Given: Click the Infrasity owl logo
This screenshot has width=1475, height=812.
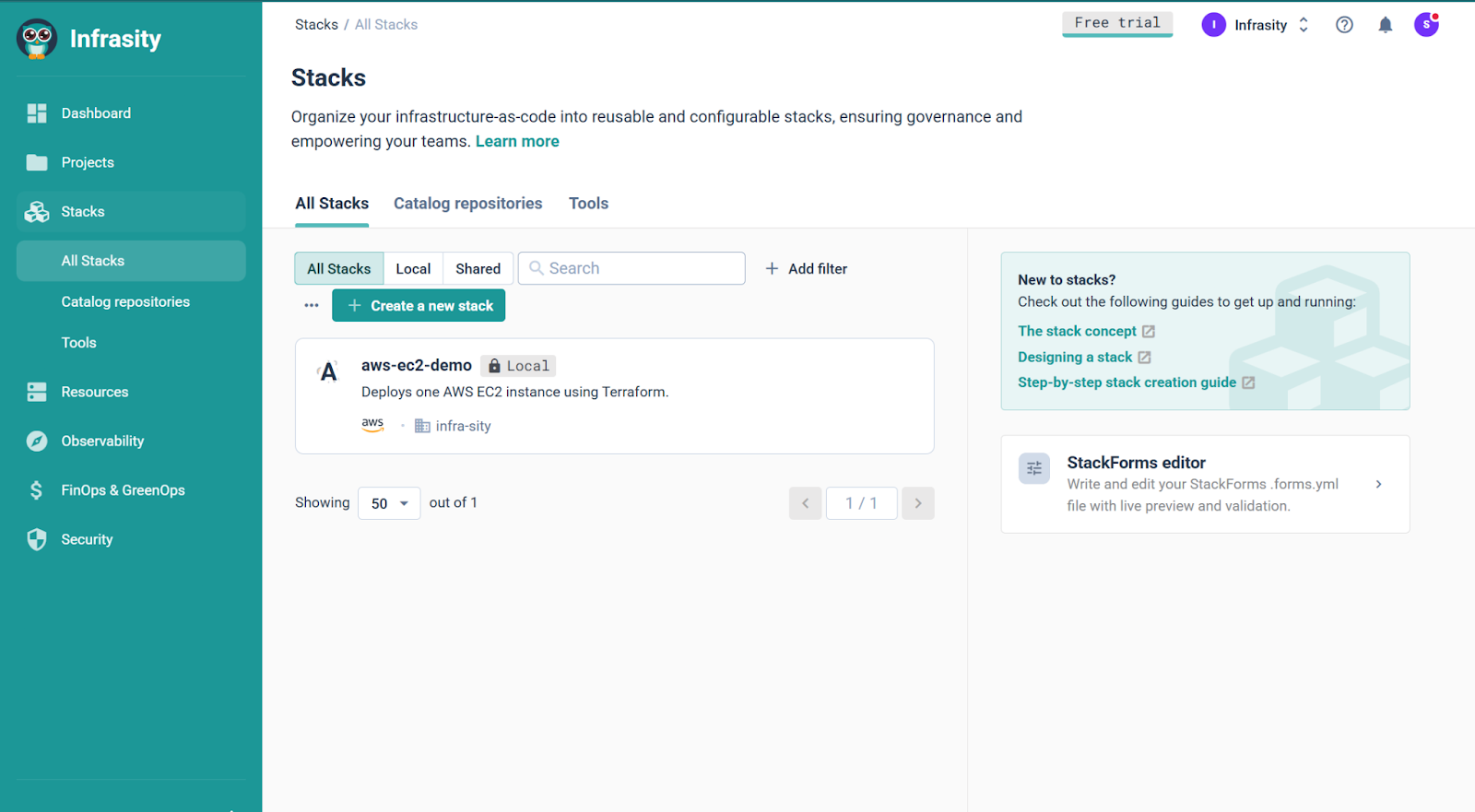Looking at the screenshot, I should tap(37, 39).
